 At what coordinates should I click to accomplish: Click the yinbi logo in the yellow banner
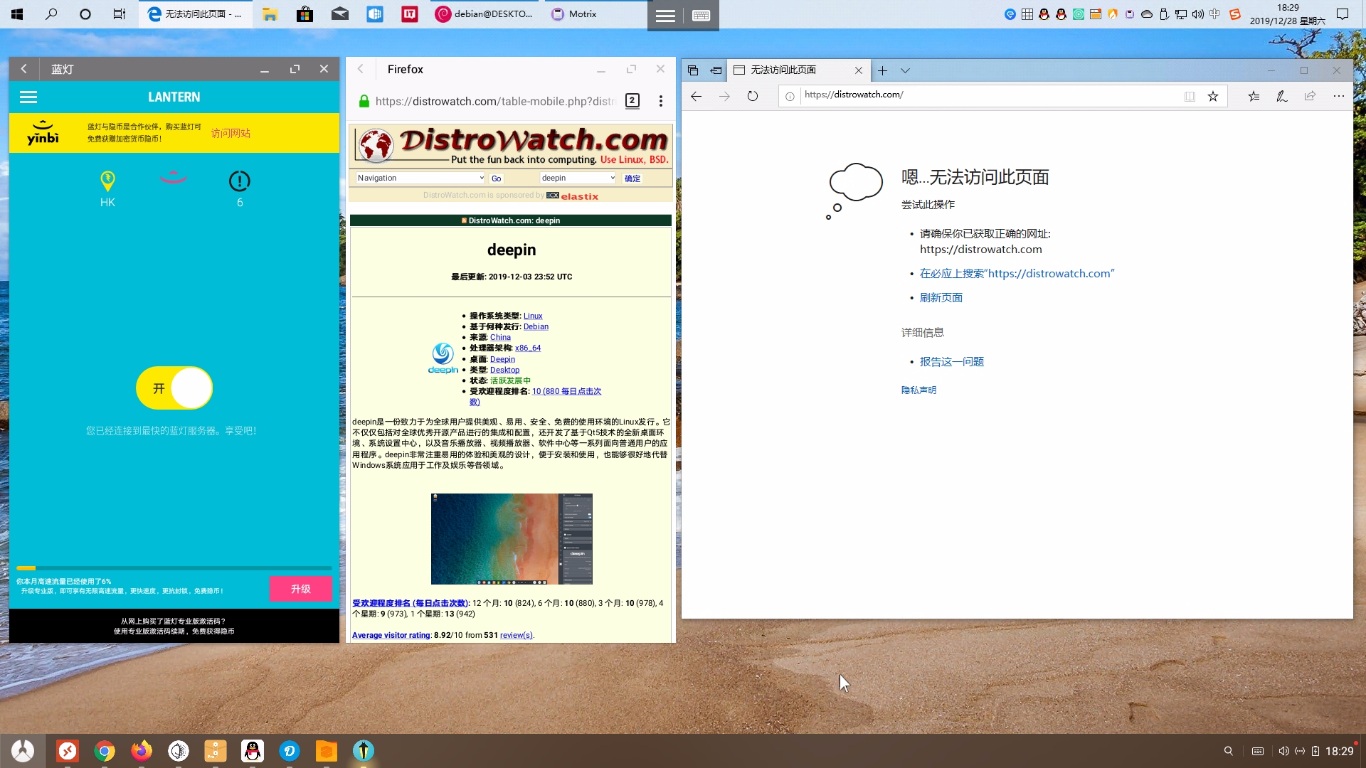pyautogui.click(x=43, y=133)
